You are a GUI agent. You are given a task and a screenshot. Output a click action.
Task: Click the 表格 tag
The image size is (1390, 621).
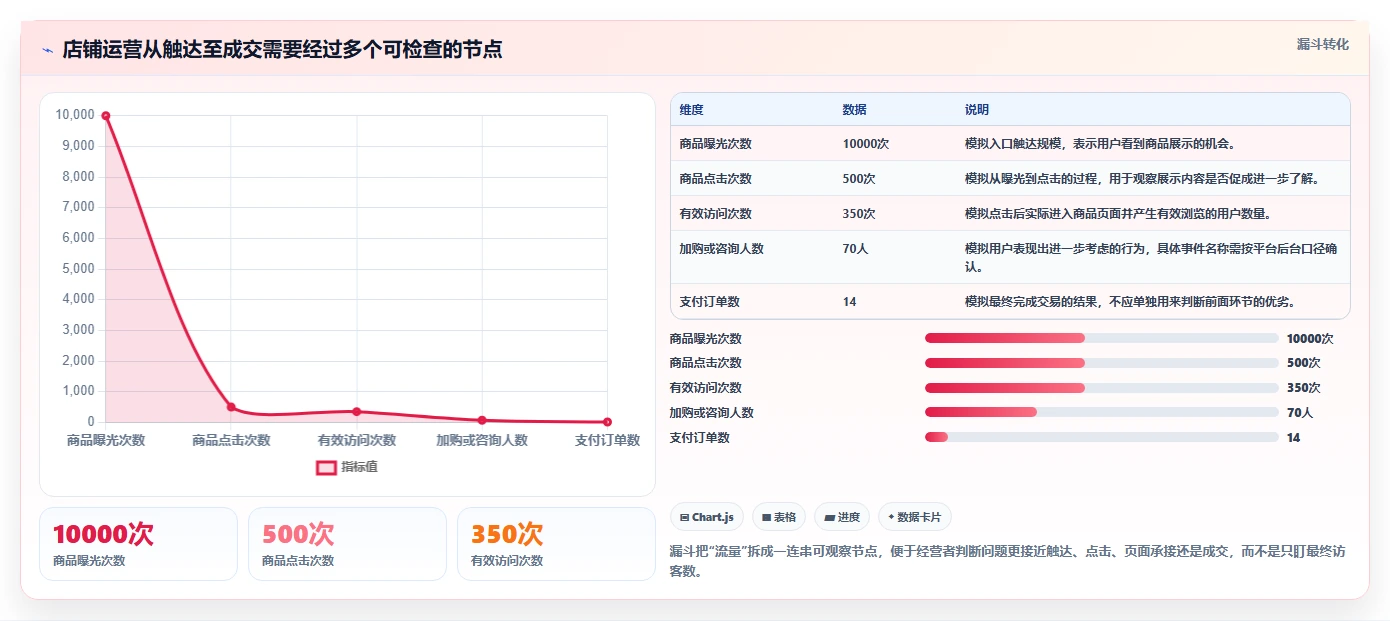pyautogui.click(x=779, y=517)
